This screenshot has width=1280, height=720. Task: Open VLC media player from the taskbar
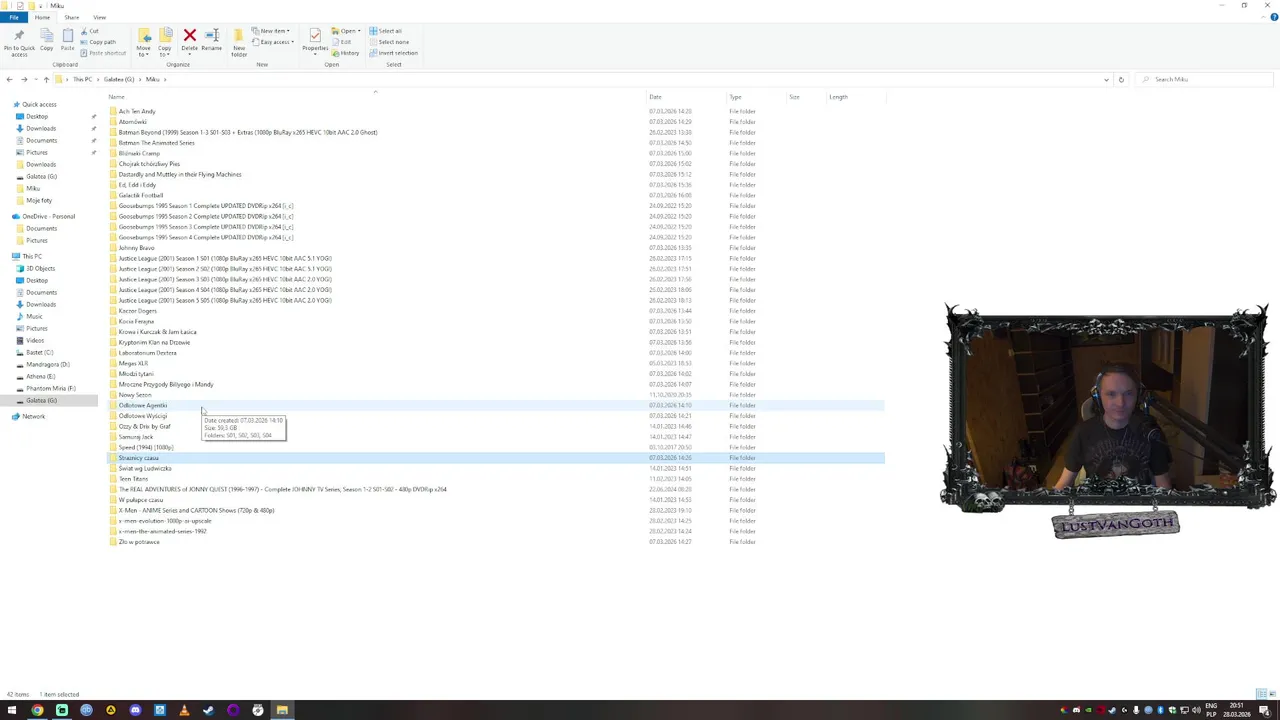pyautogui.click(x=184, y=710)
